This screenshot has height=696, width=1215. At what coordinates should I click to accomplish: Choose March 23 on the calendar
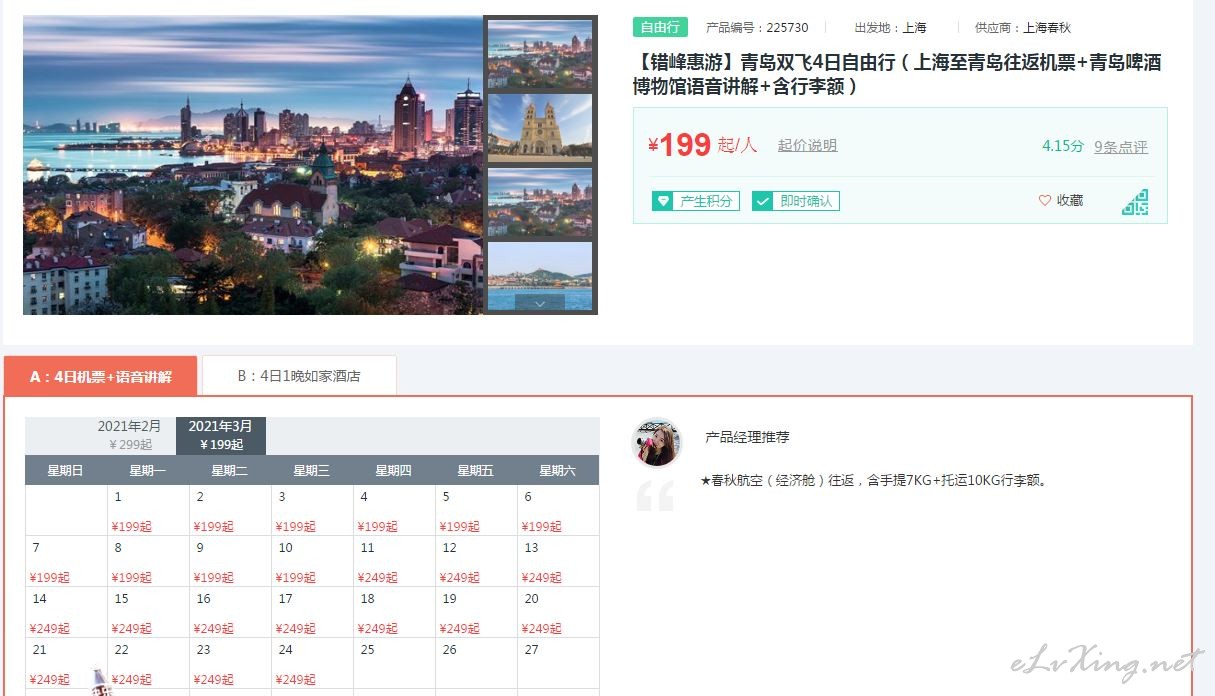pyautogui.click(x=230, y=663)
